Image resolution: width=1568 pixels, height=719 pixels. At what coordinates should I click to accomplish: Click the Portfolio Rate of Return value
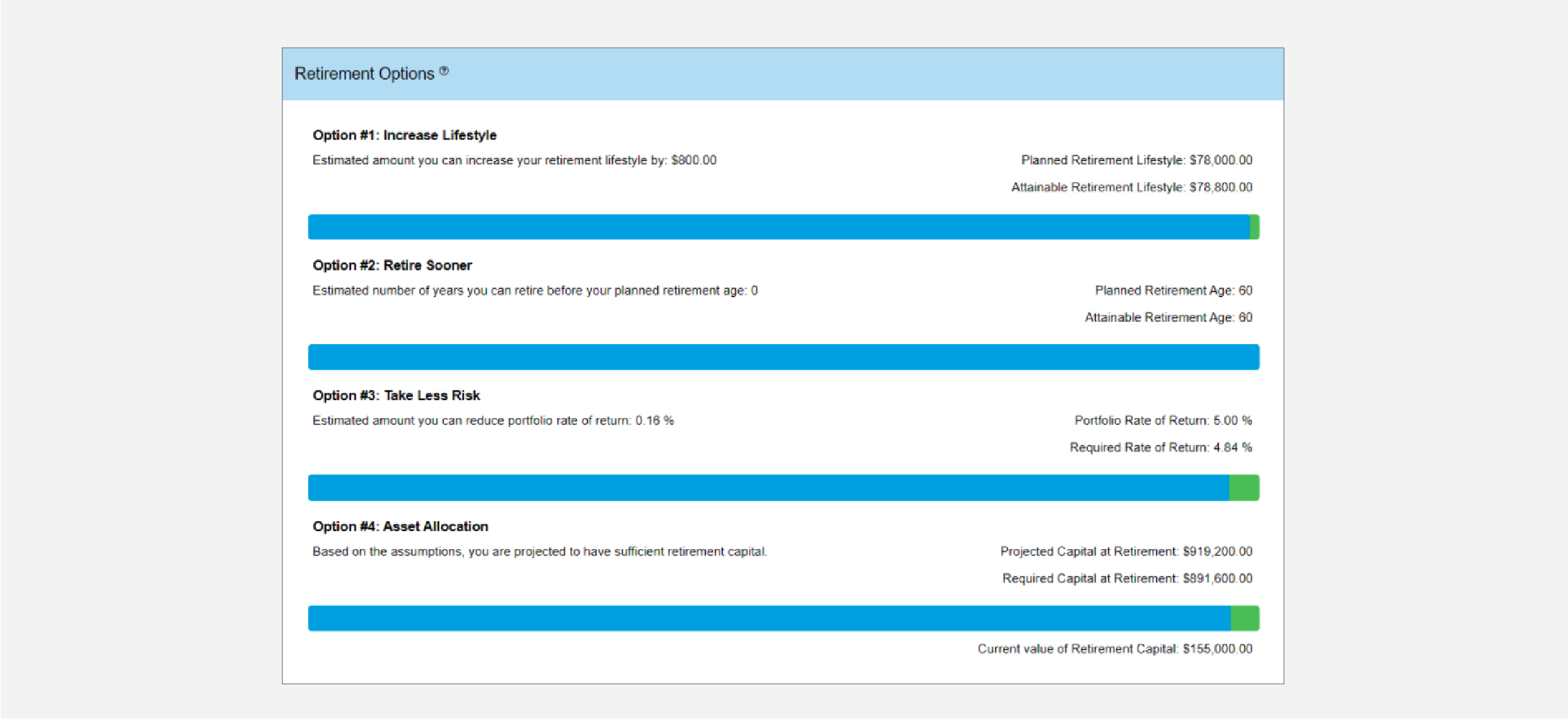(1232, 421)
